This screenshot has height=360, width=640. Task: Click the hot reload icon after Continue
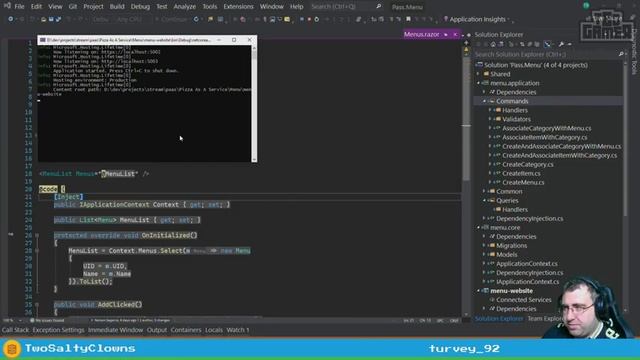(196, 19)
